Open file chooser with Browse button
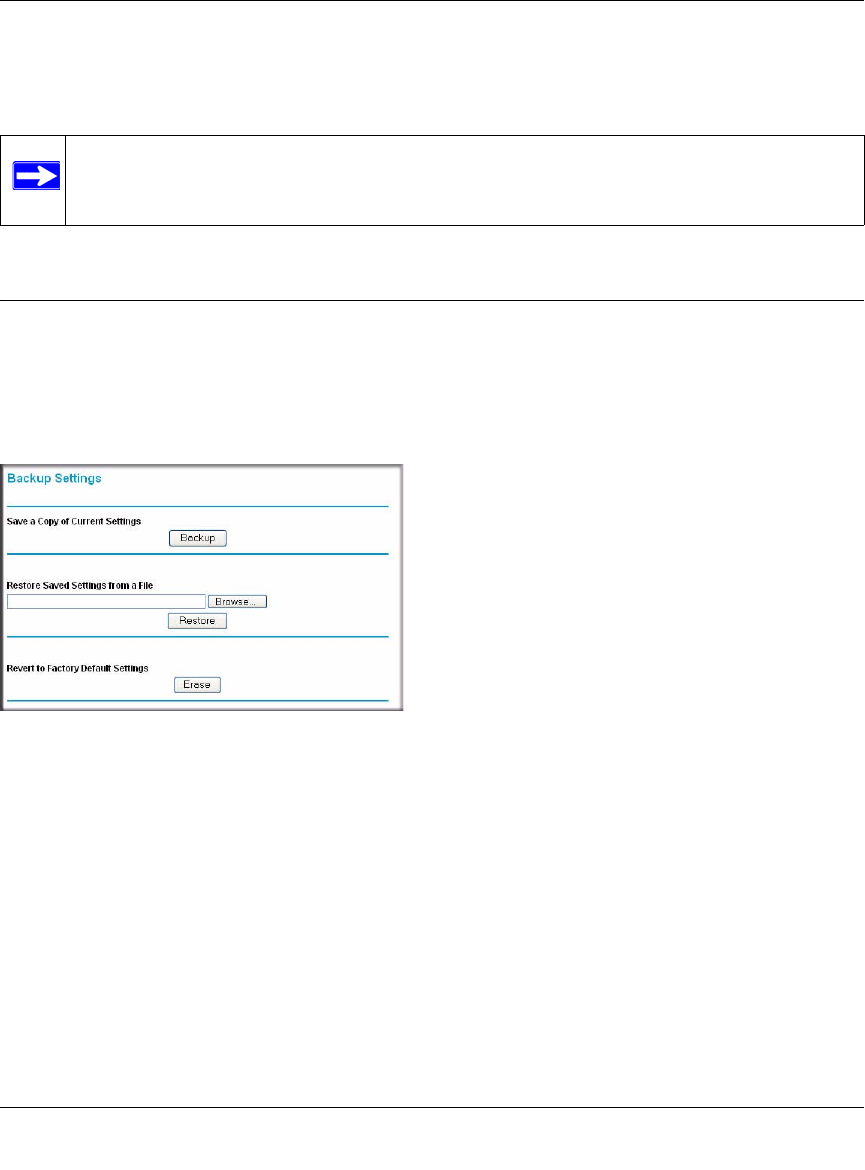 (x=237, y=601)
